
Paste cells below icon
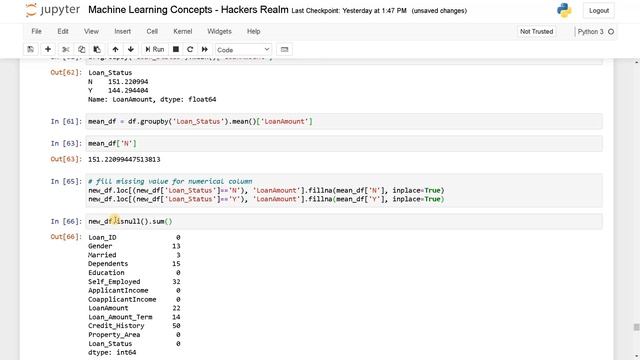tap(97, 49)
